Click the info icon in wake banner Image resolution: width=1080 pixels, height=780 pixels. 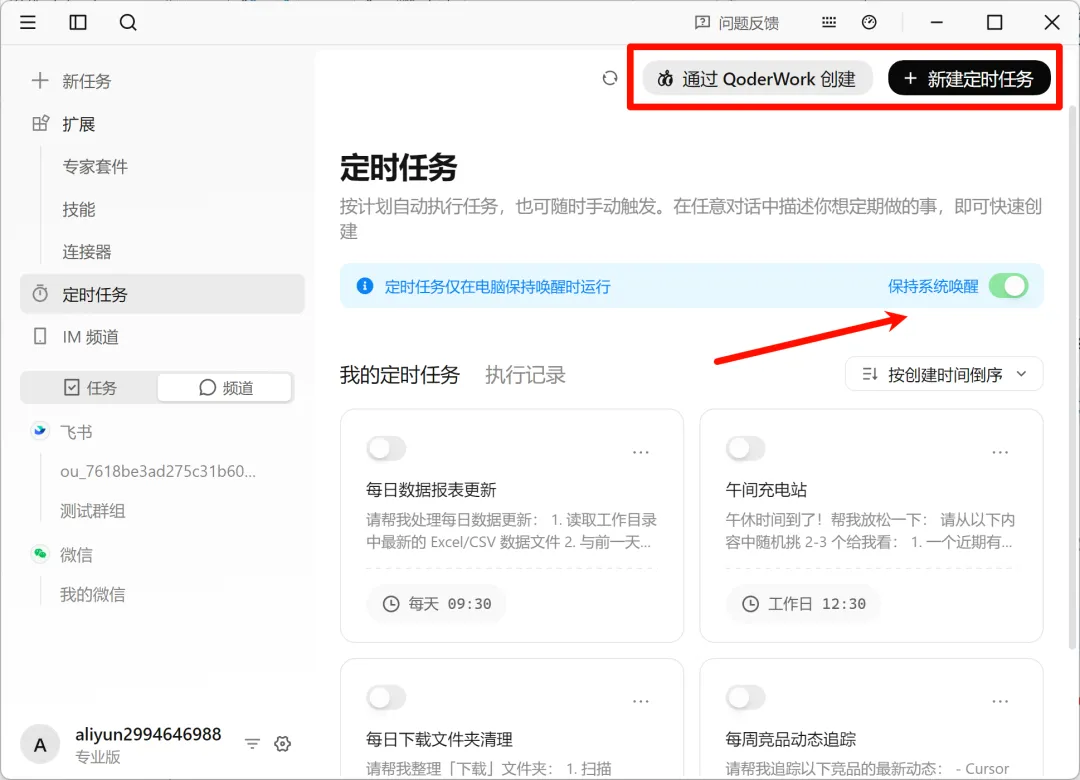click(365, 286)
